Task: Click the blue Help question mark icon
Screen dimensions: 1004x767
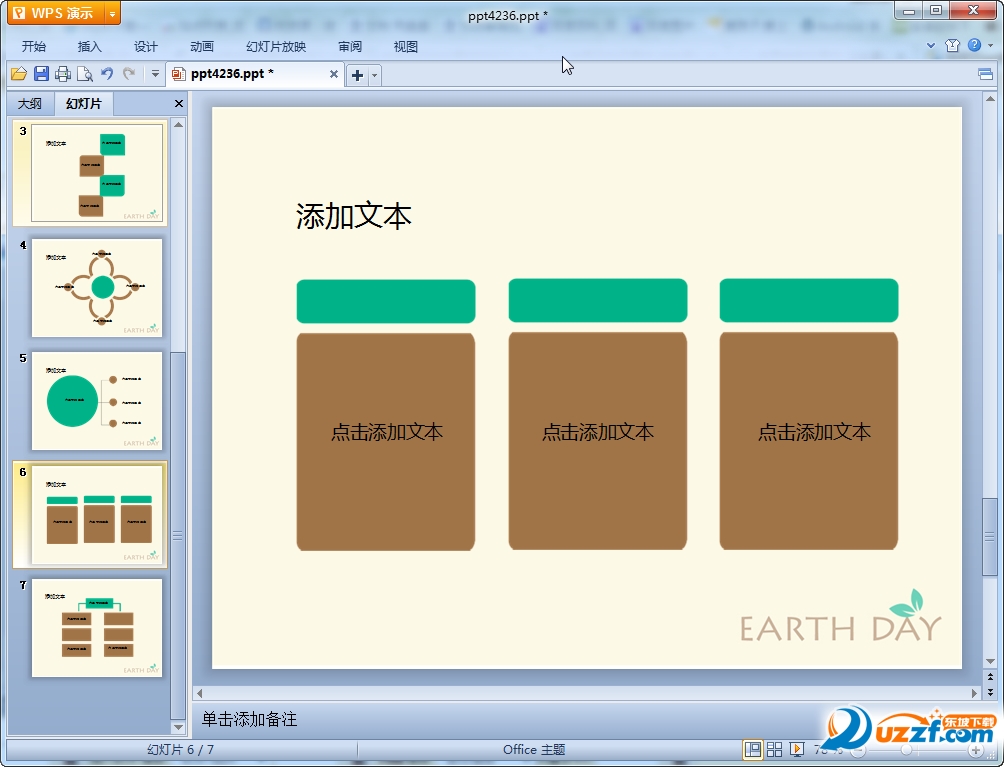Action: [x=974, y=45]
